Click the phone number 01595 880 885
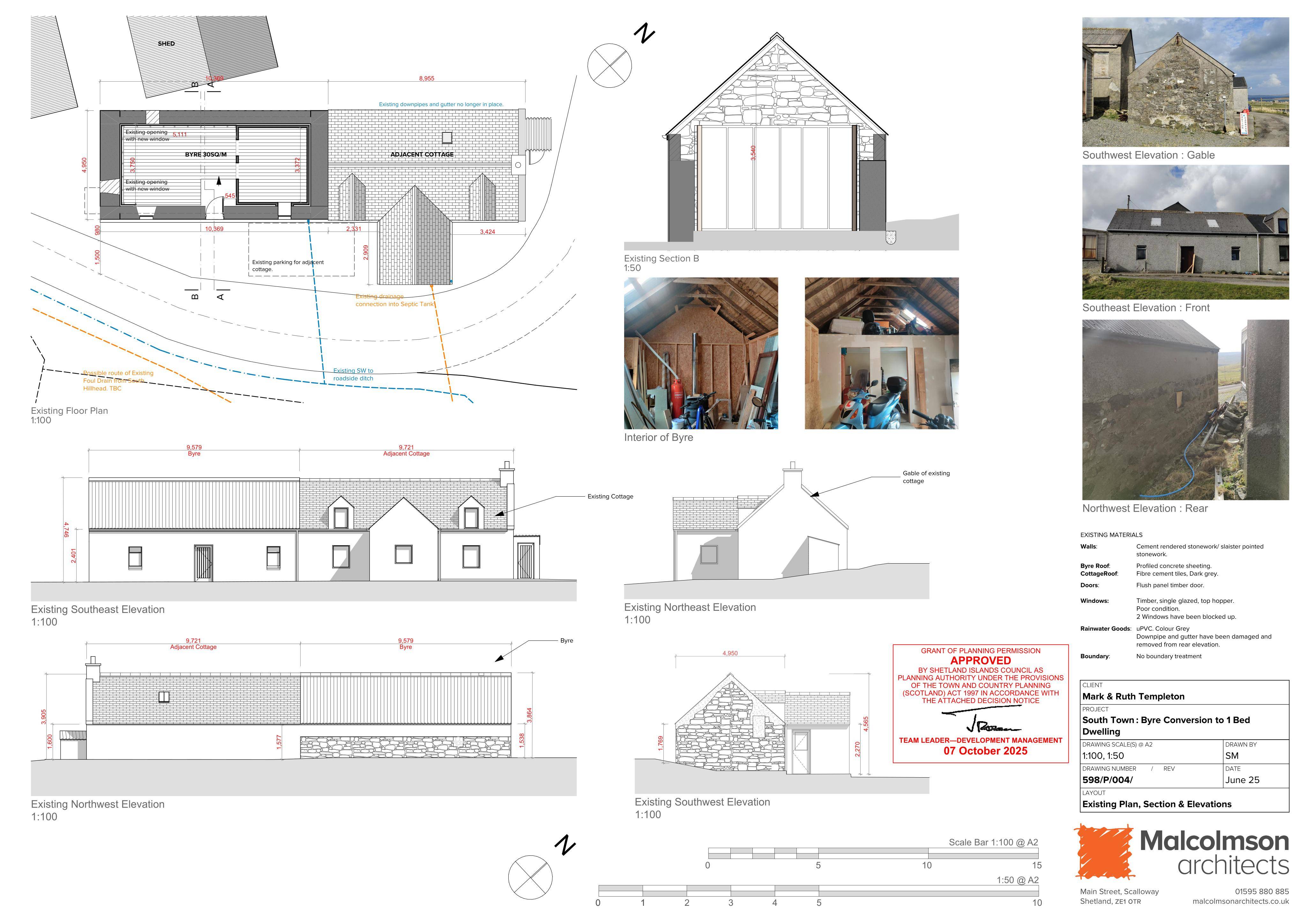The height and width of the screenshot is (924, 1307). (1261, 891)
